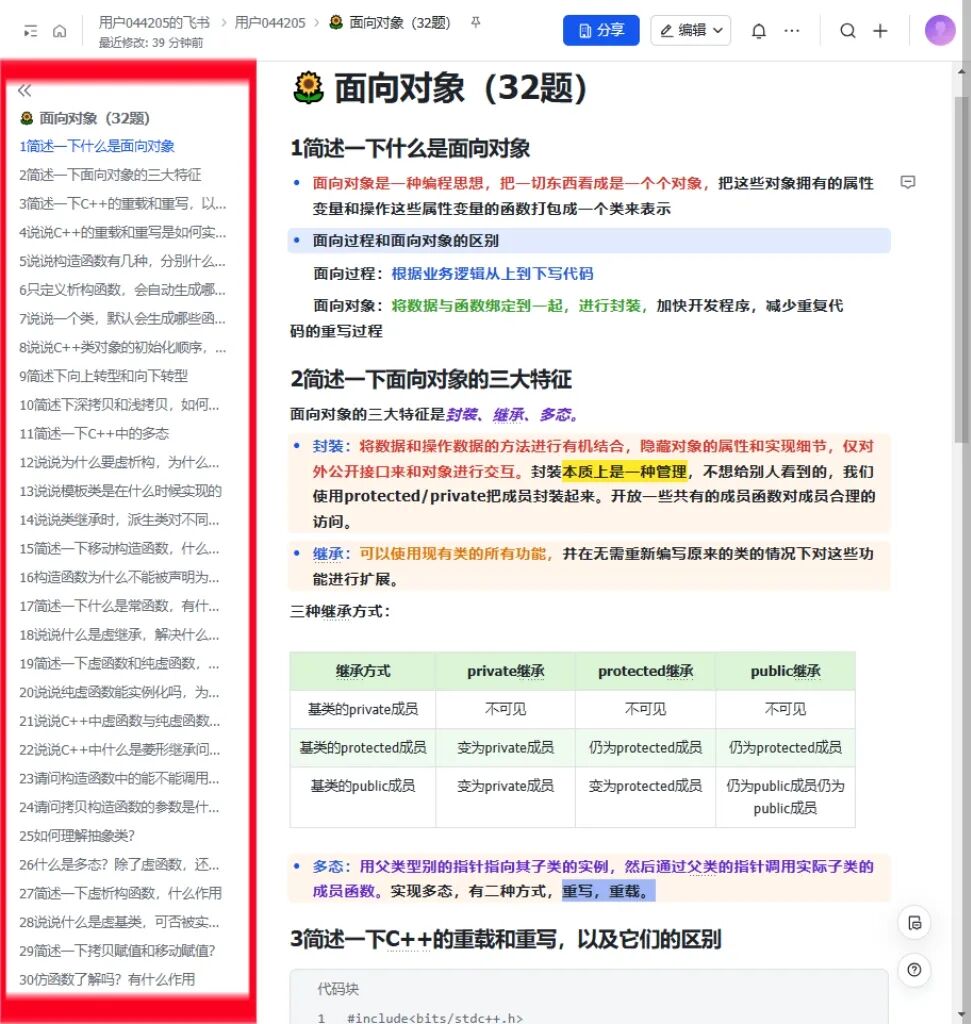Click heading 3简述一下C++的重载和重写
The image size is (971, 1024).
point(506,940)
